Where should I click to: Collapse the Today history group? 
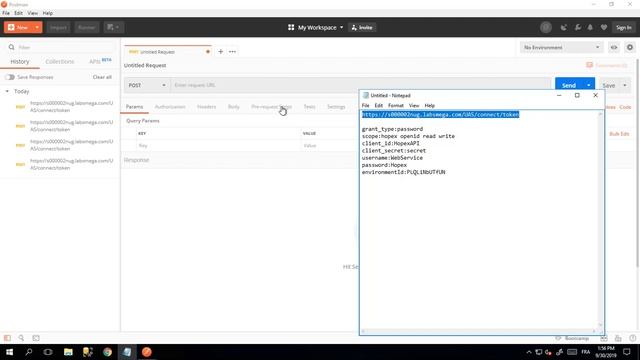click(7, 91)
